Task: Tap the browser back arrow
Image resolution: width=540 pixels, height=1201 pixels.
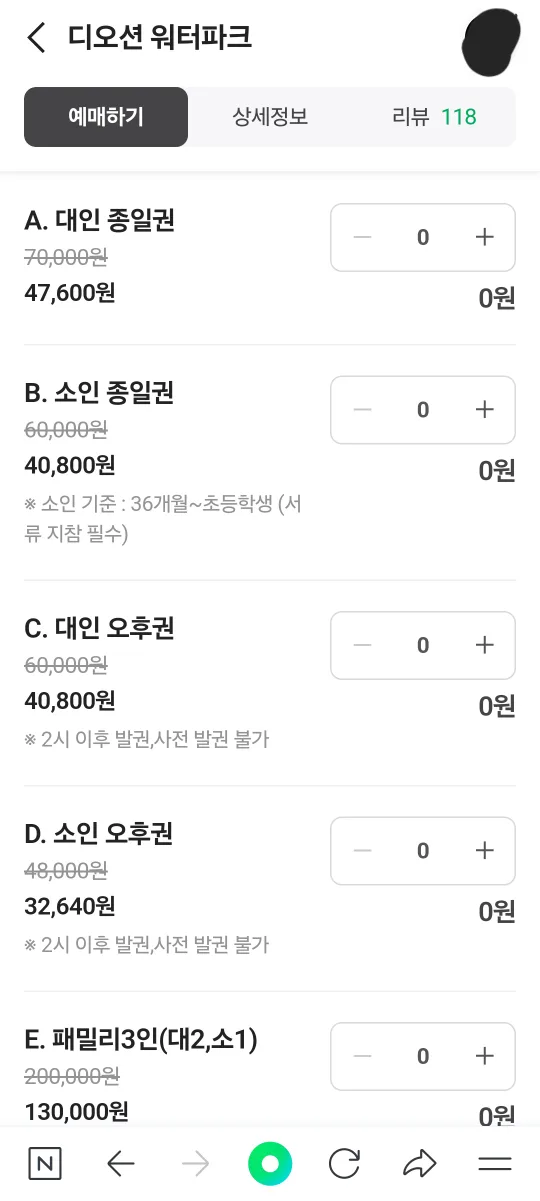Action: click(x=120, y=1163)
